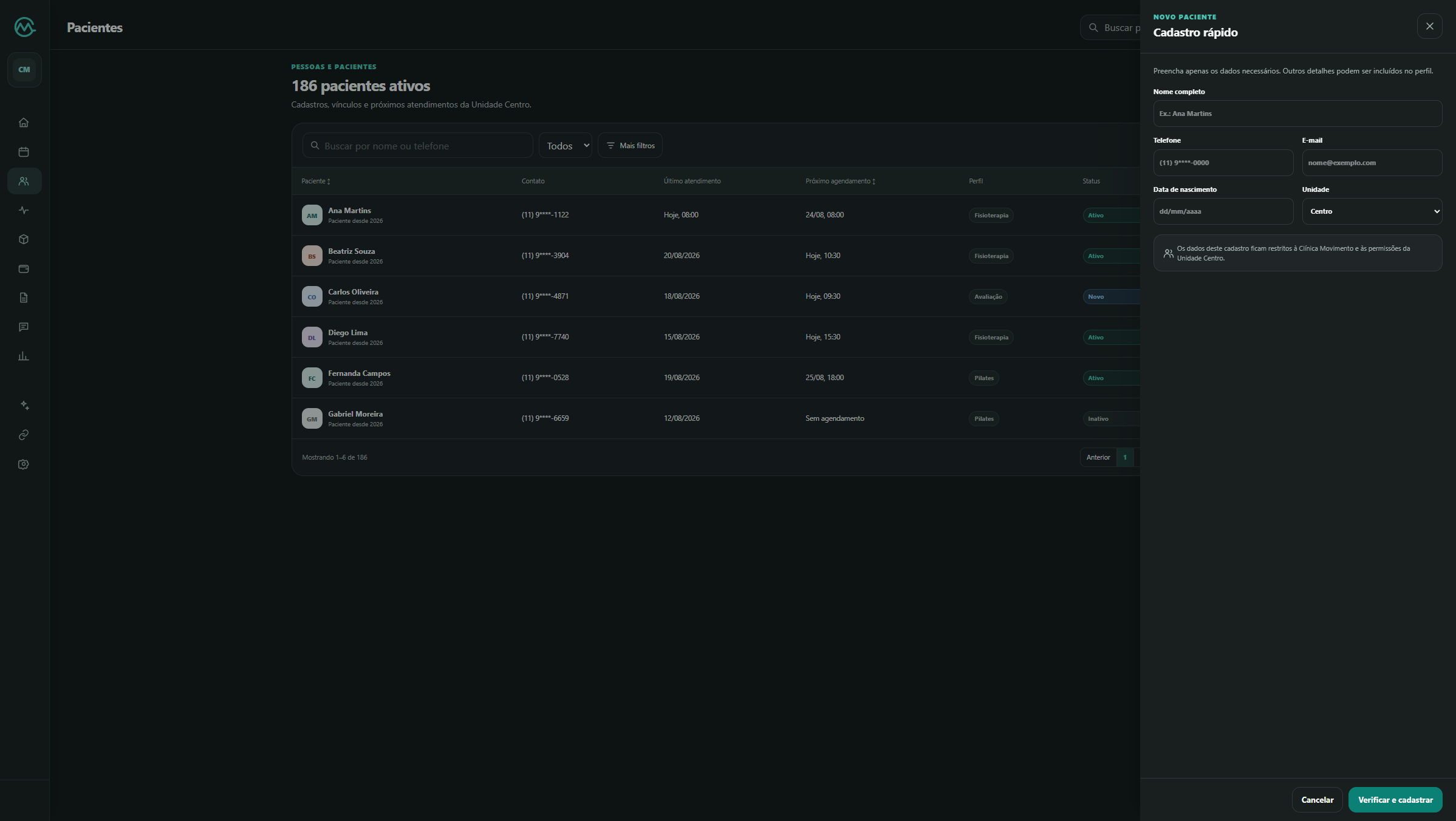Open the Gabriel Moreira patient name
Image resolution: width=1456 pixels, height=821 pixels.
coord(355,414)
